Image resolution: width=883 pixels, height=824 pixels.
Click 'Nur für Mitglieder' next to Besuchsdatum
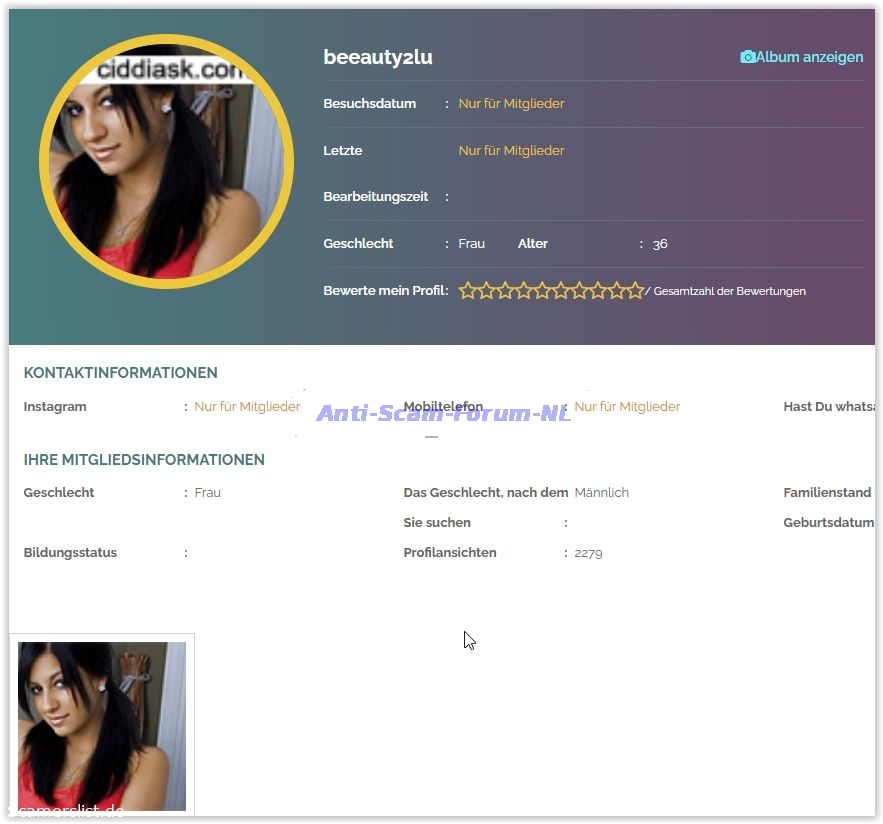(x=511, y=104)
